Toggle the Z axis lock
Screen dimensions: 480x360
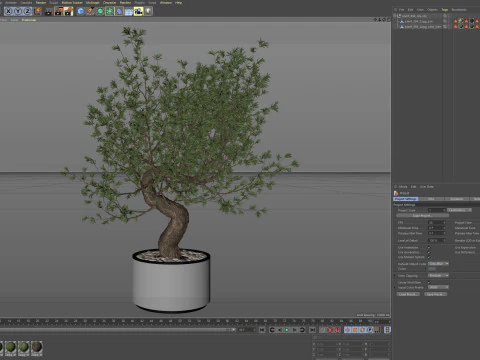pyautogui.click(x=27, y=11)
